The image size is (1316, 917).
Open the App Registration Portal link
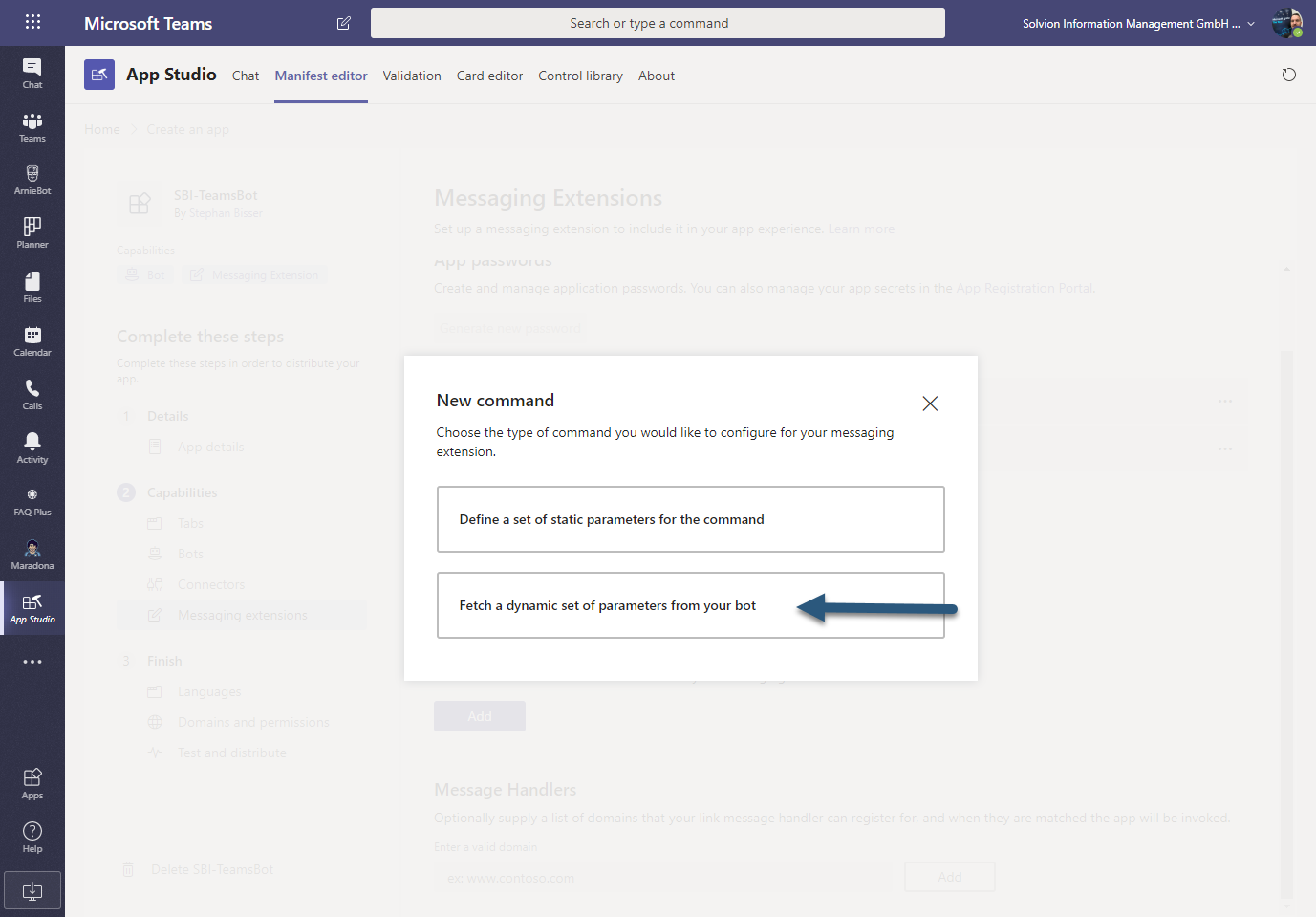pos(1025,288)
